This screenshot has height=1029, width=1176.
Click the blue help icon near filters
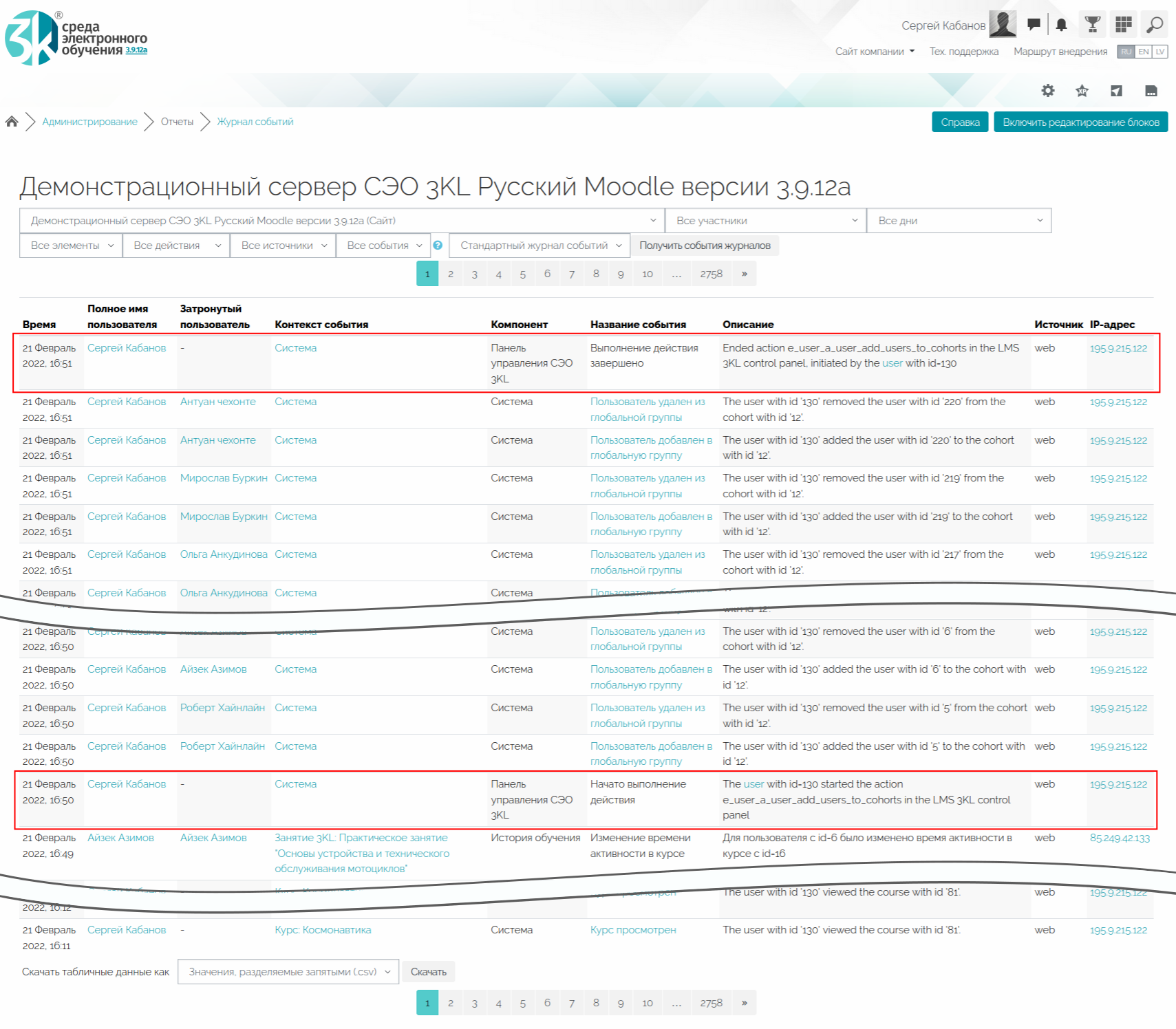coord(438,246)
